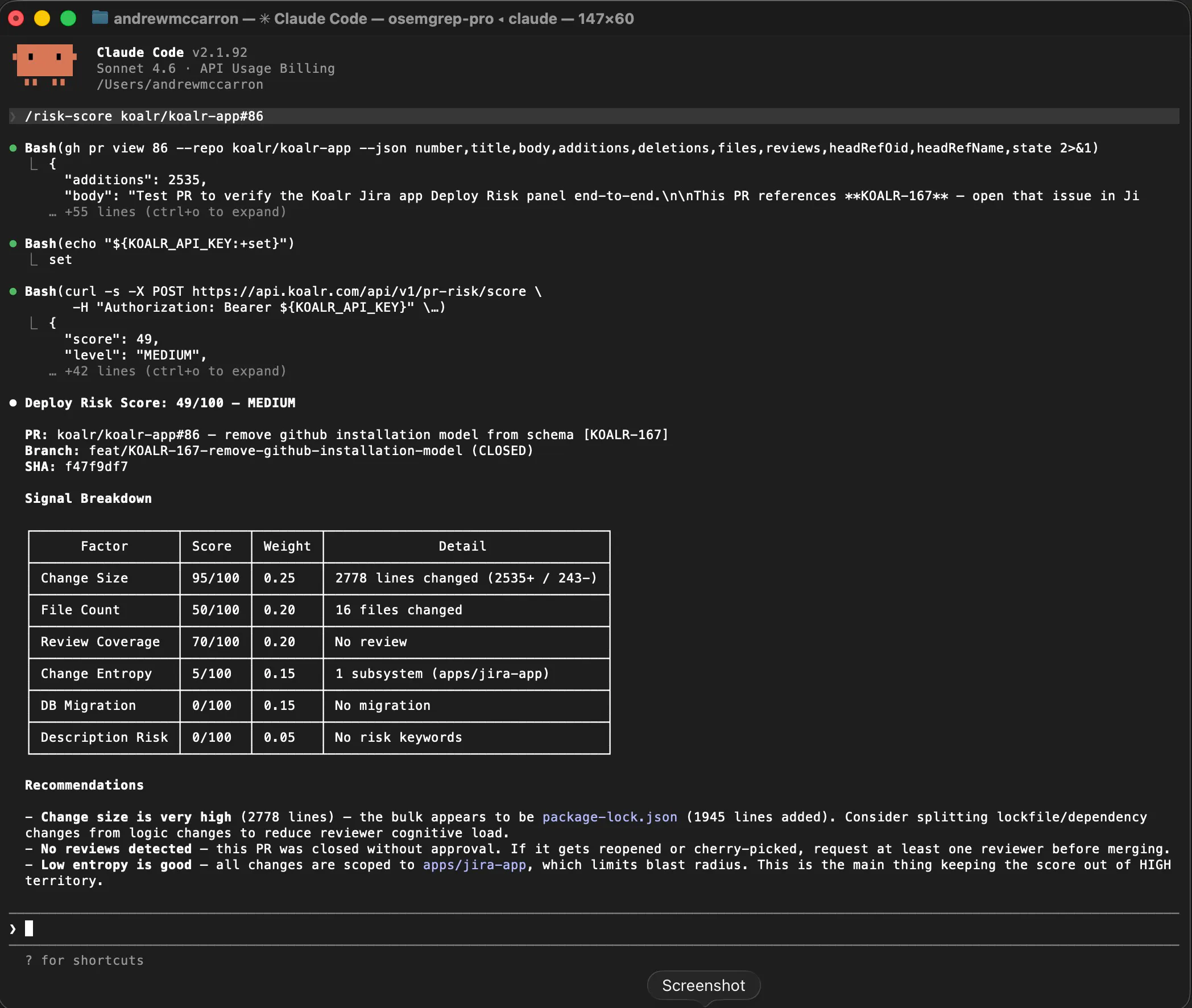
Task: Click the "Sonnet 4.6 · API Usage Billing" line
Action: coord(216,69)
